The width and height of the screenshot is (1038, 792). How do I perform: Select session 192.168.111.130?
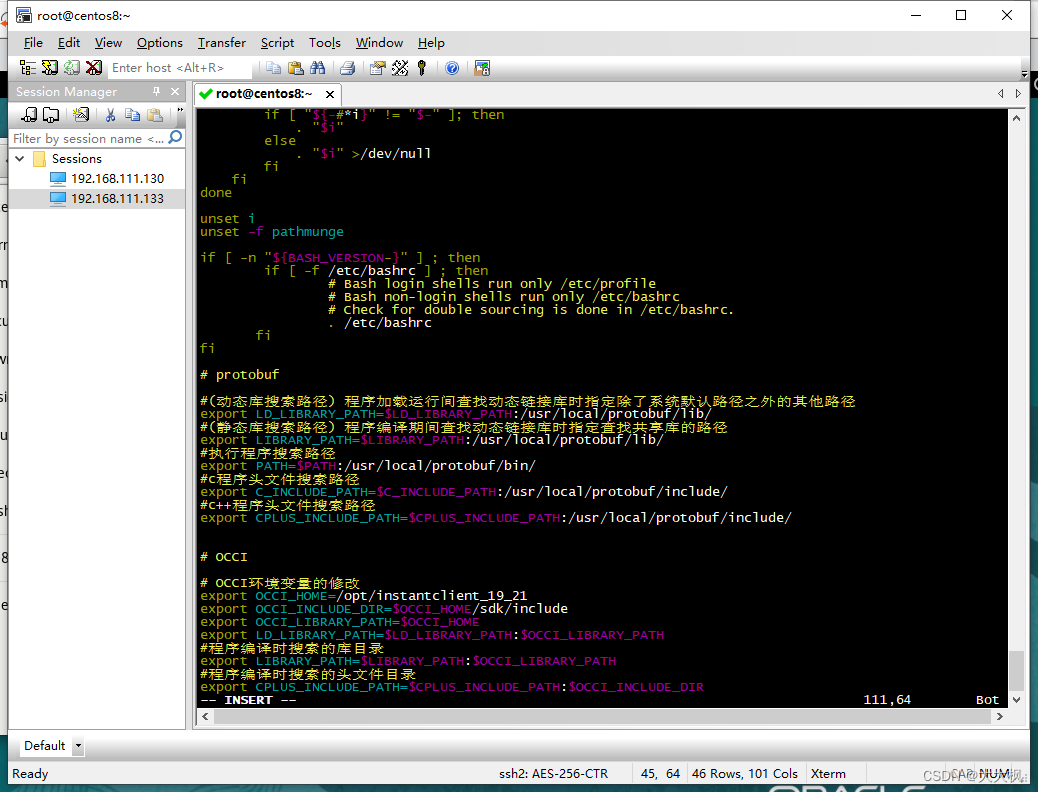coord(117,178)
